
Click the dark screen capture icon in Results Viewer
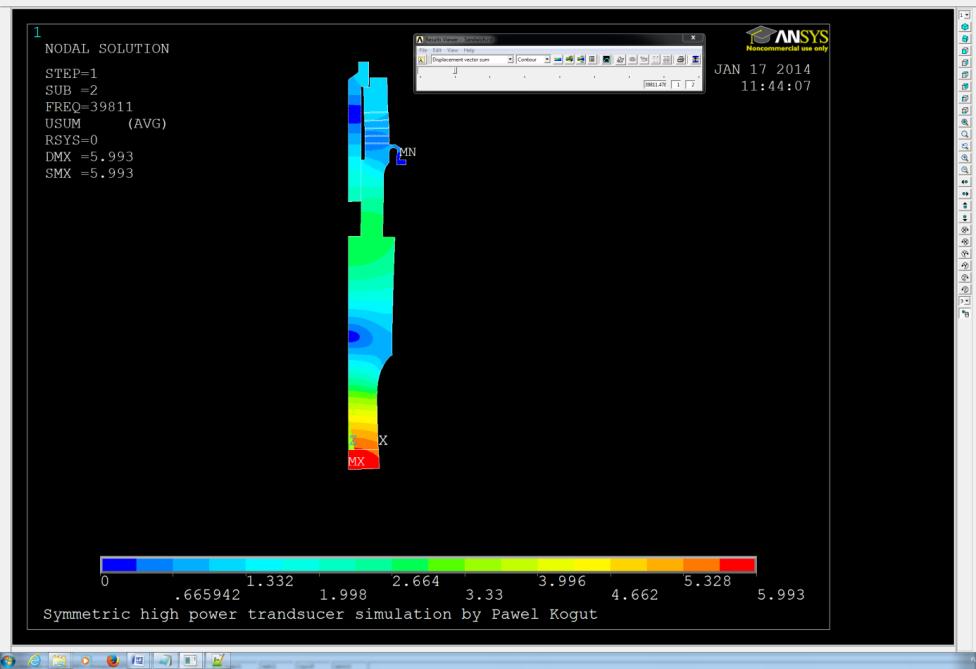click(x=606, y=60)
